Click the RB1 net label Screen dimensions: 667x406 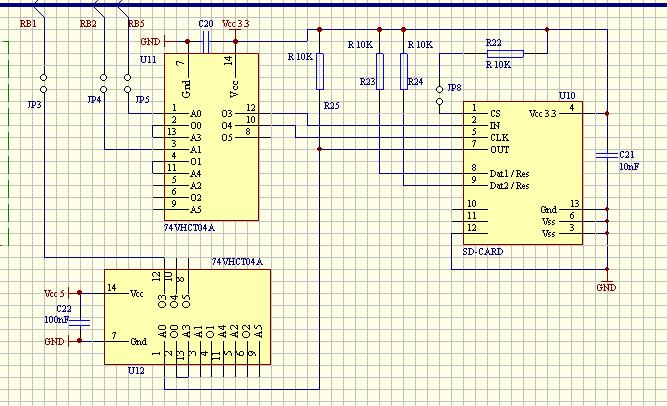[x=28, y=23]
